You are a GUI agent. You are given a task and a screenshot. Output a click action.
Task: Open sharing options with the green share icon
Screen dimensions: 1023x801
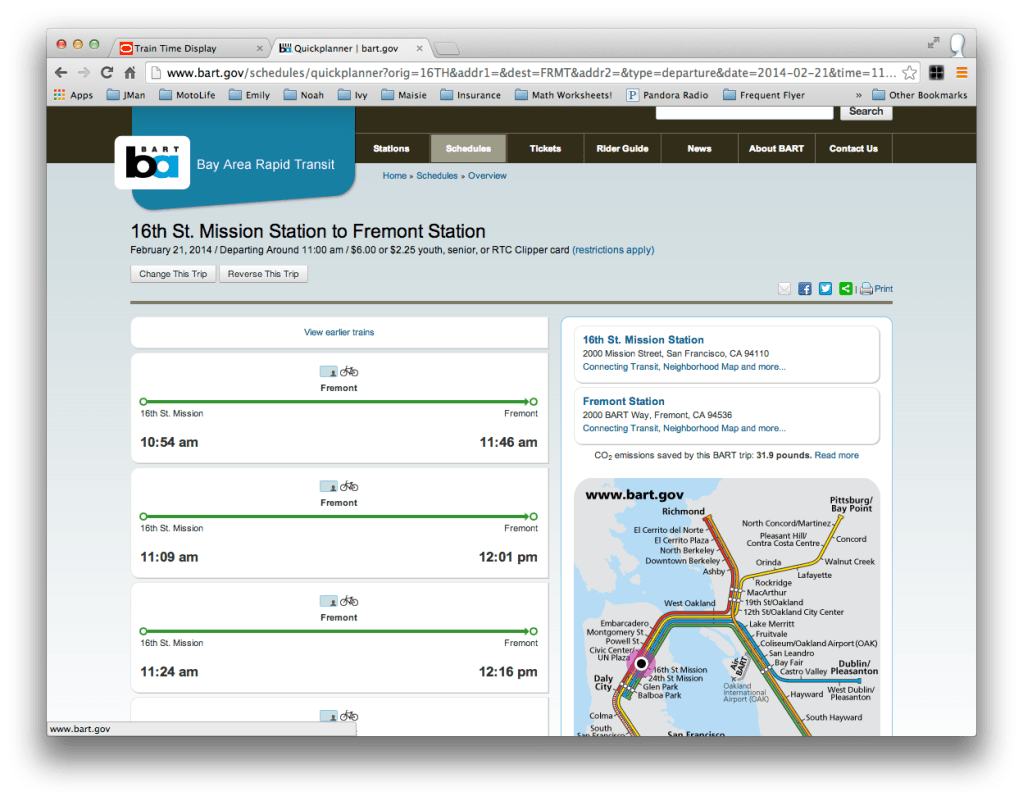coord(845,288)
